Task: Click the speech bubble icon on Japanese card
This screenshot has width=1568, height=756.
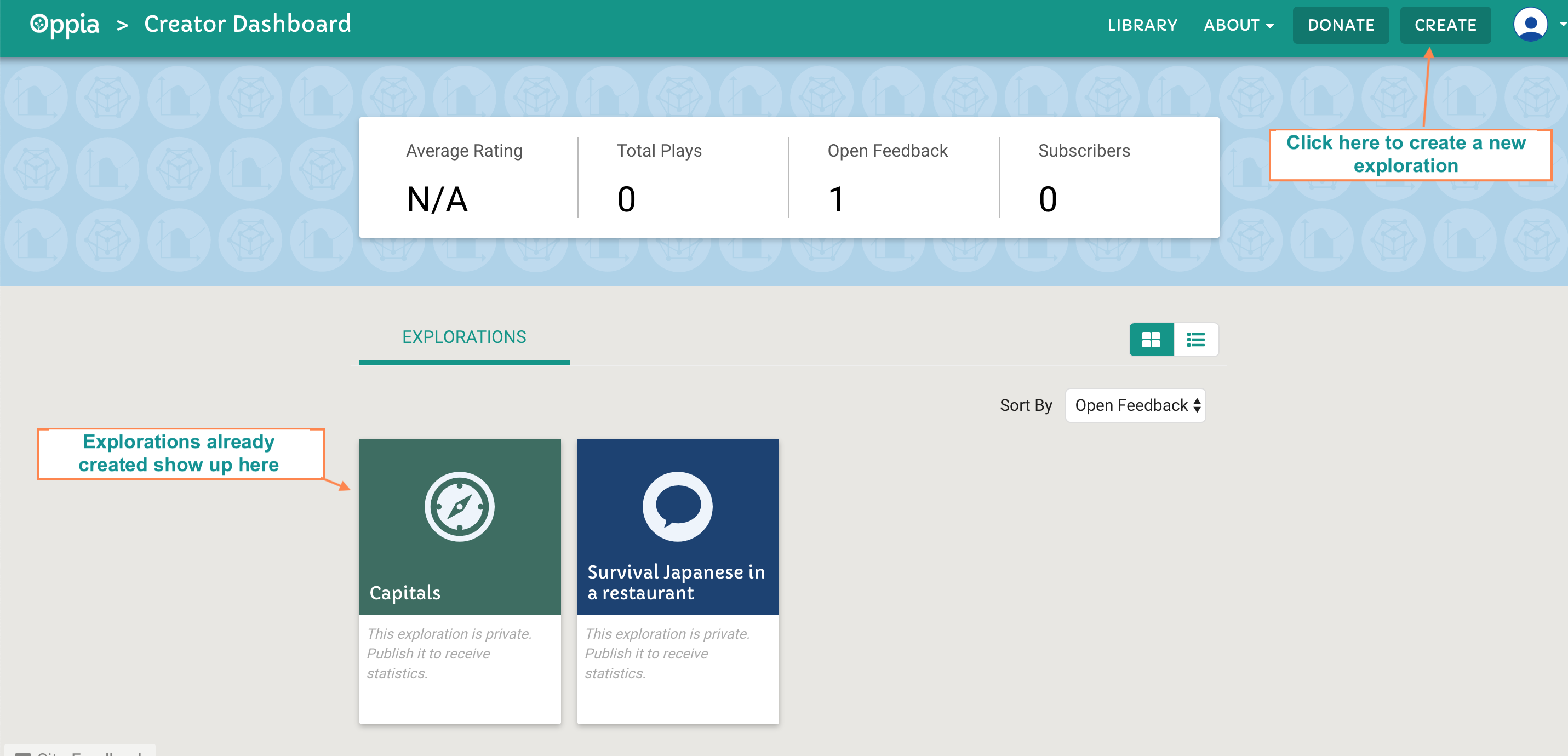Action: coord(678,506)
